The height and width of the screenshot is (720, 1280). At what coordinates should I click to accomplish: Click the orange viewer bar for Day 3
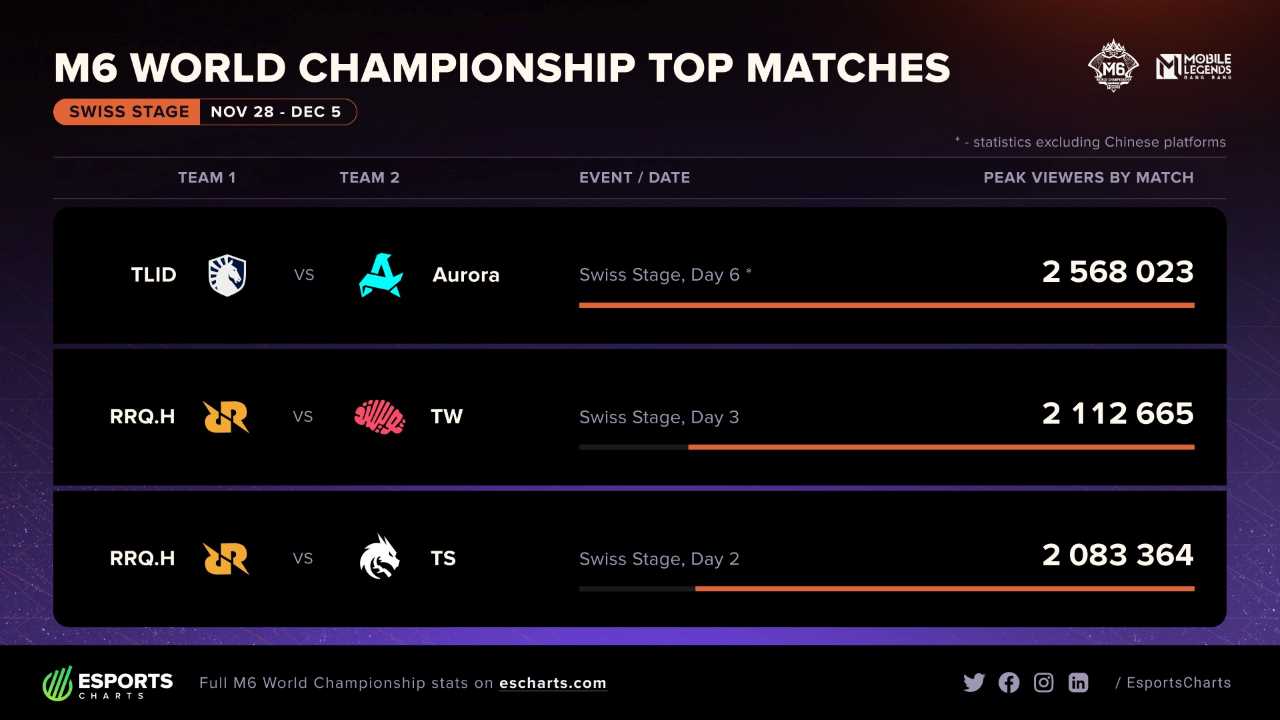click(940, 447)
